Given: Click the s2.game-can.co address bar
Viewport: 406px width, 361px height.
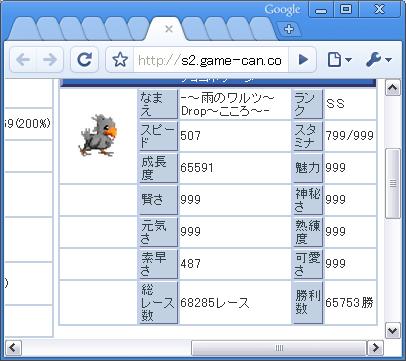Looking at the screenshot, I should click(x=211, y=60).
